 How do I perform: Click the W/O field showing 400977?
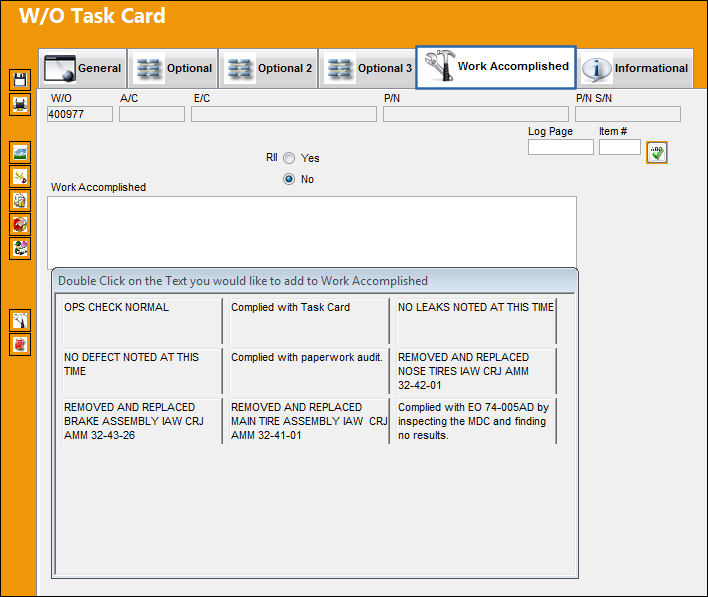pyautogui.click(x=80, y=114)
